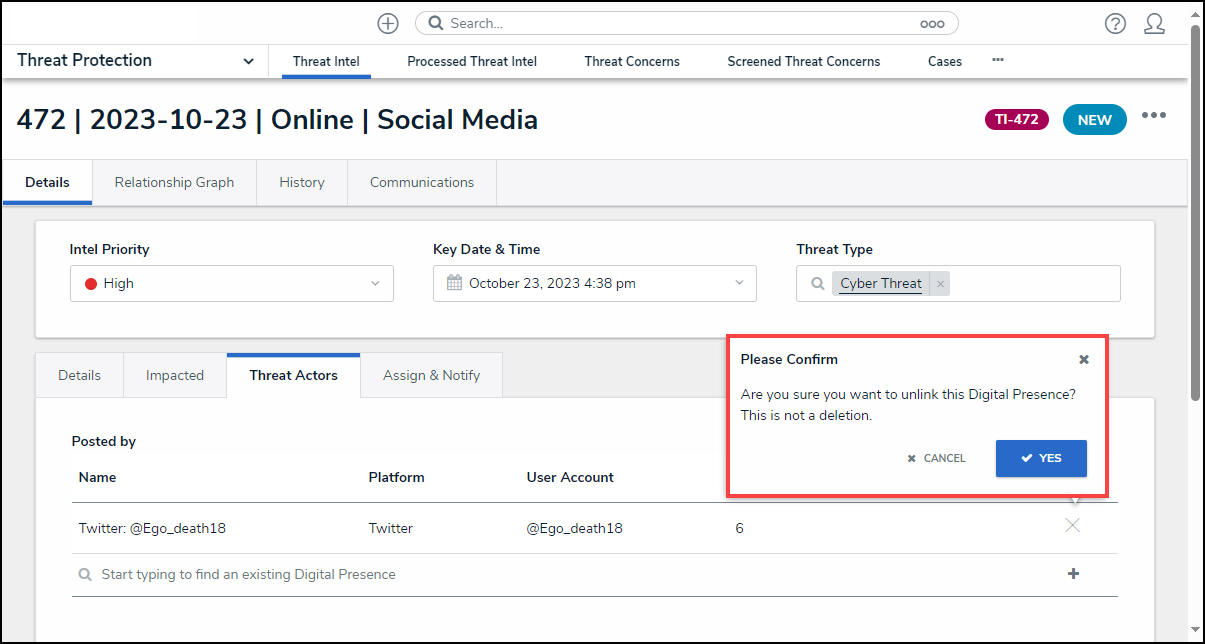
Task: Click the plus icon to add Digital Presence
Action: click(1073, 574)
